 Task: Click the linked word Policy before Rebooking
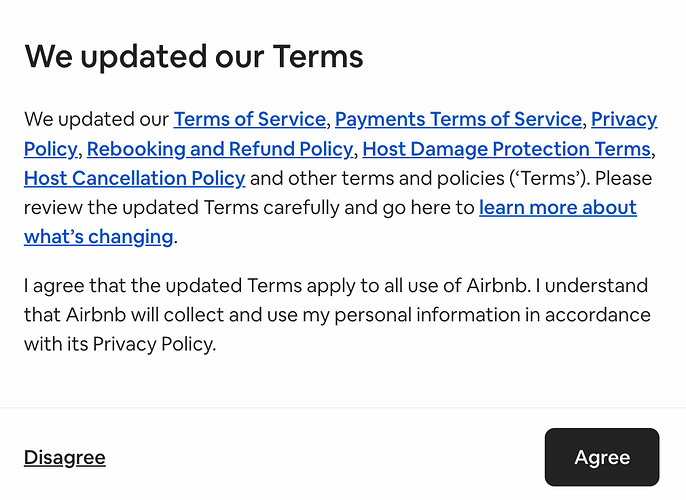point(51,149)
